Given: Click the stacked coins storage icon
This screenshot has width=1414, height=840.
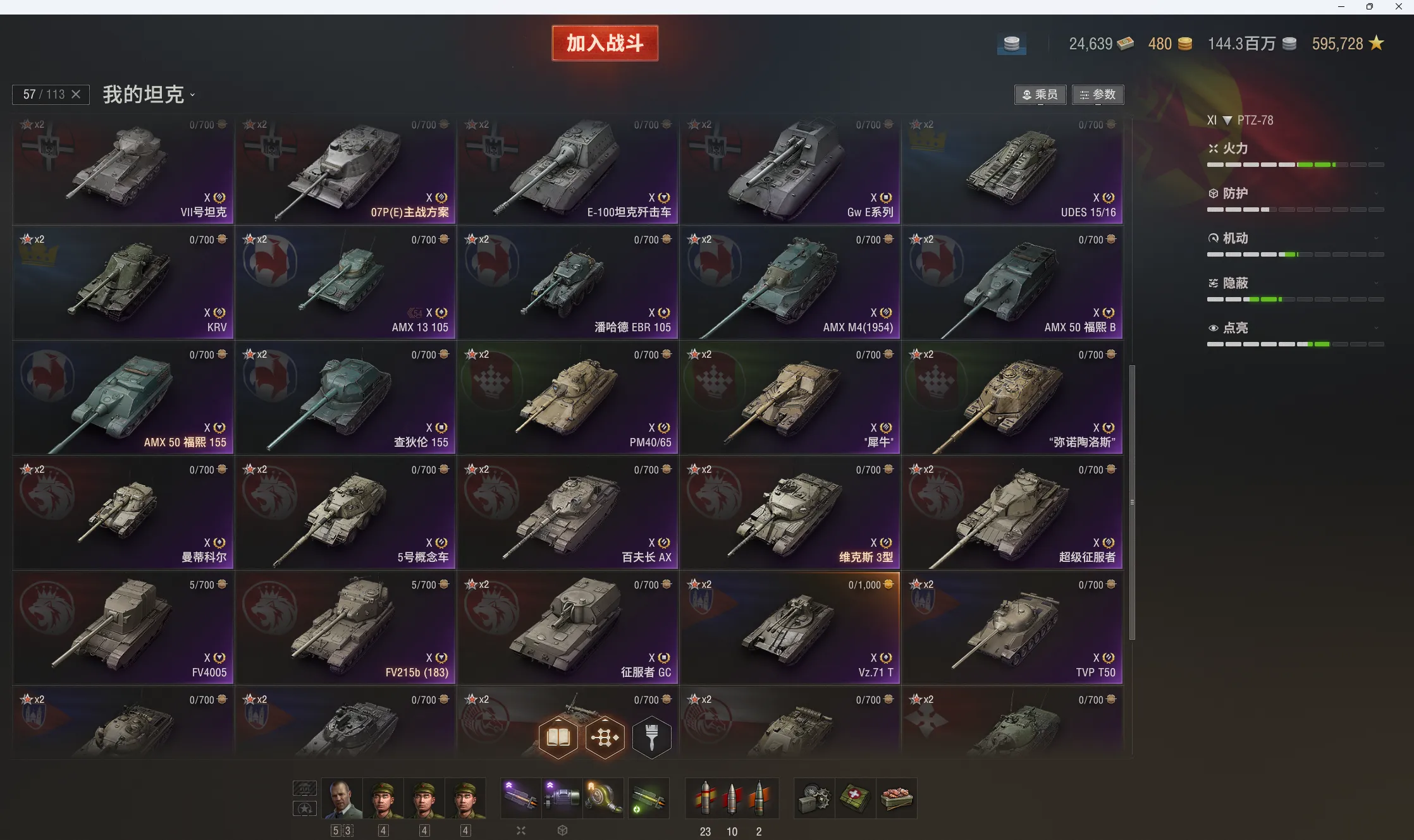Looking at the screenshot, I should [1012, 44].
